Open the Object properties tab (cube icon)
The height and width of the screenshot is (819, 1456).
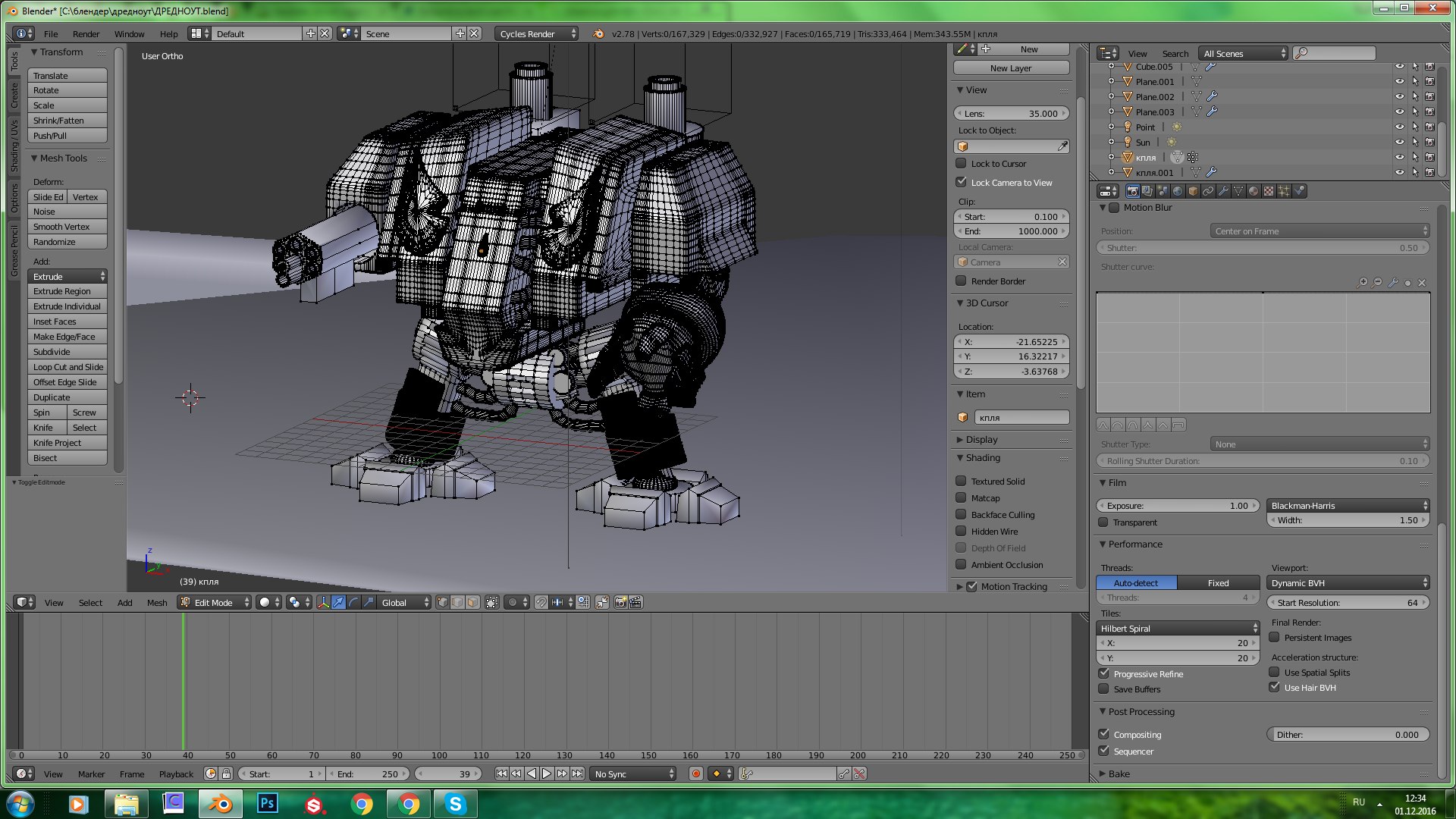1193,191
